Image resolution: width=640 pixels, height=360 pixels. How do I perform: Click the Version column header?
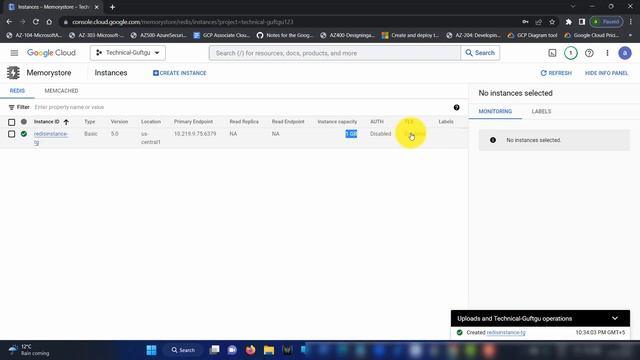tap(119, 122)
